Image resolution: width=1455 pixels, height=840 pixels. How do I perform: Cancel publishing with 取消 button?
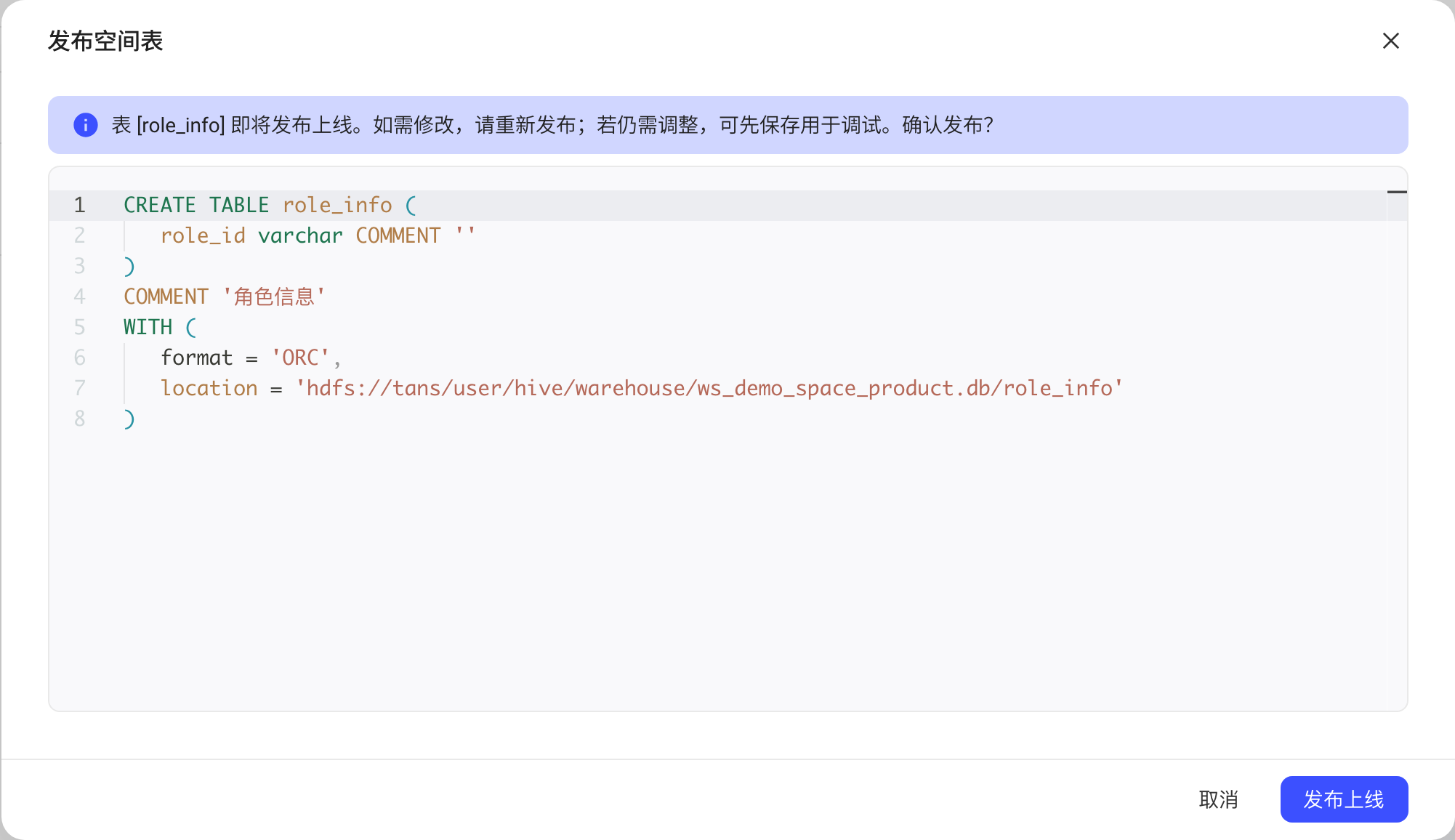pyautogui.click(x=1218, y=799)
